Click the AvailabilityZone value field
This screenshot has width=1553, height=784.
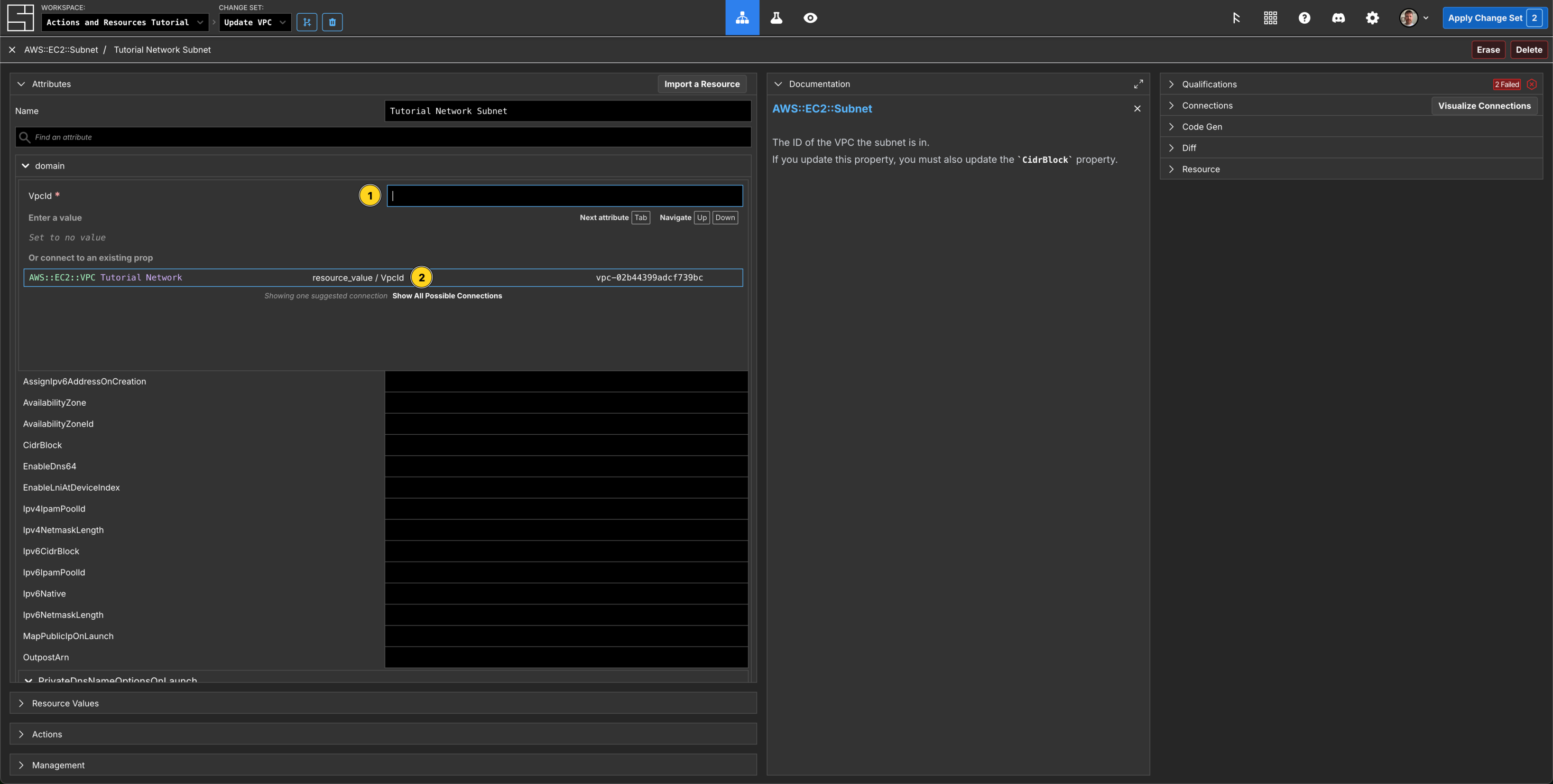pyautogui.click(x=566, y=403)
